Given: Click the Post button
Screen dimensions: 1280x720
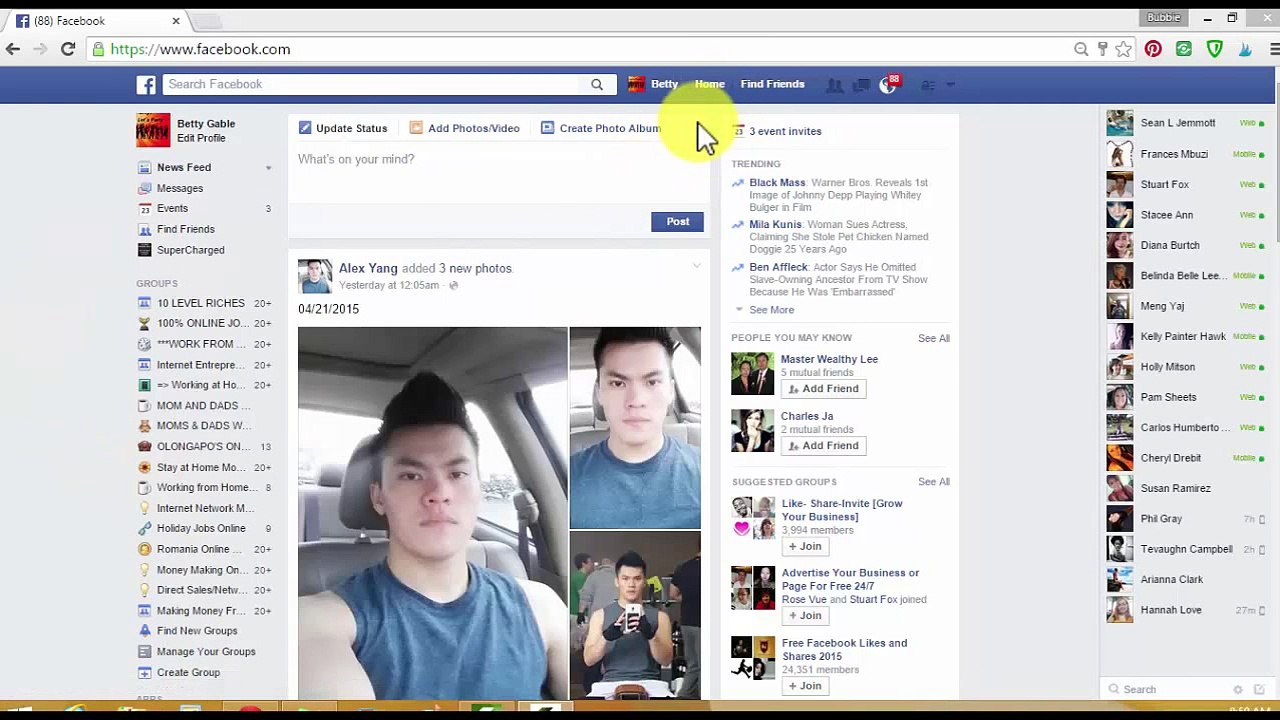Looking at the screenshot, I should 678,222.
